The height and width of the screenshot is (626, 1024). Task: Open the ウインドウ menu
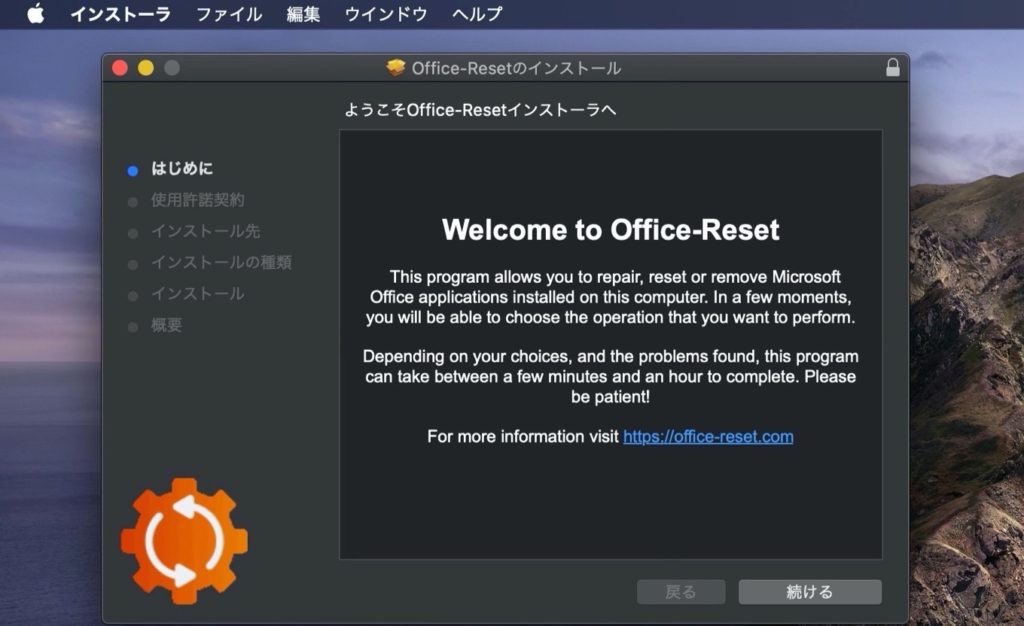click(385, 14)
